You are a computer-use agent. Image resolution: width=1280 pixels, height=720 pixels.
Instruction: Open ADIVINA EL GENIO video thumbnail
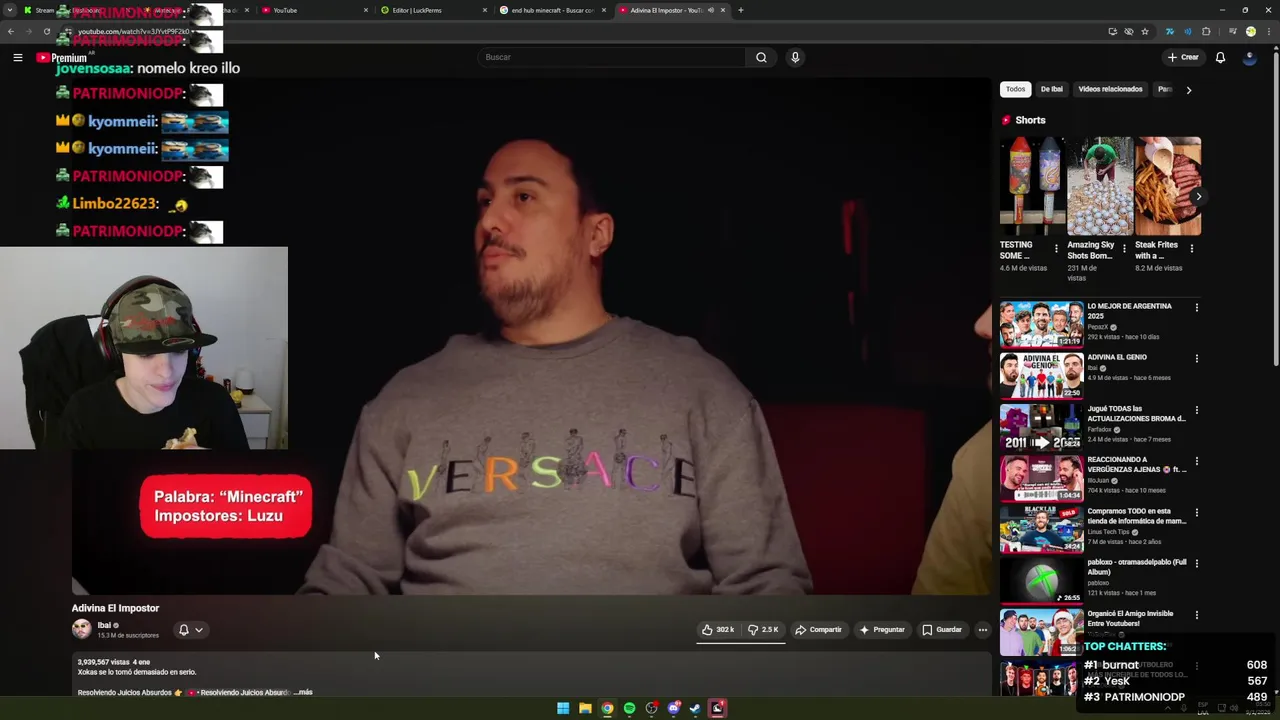[x=1041, y=375]
